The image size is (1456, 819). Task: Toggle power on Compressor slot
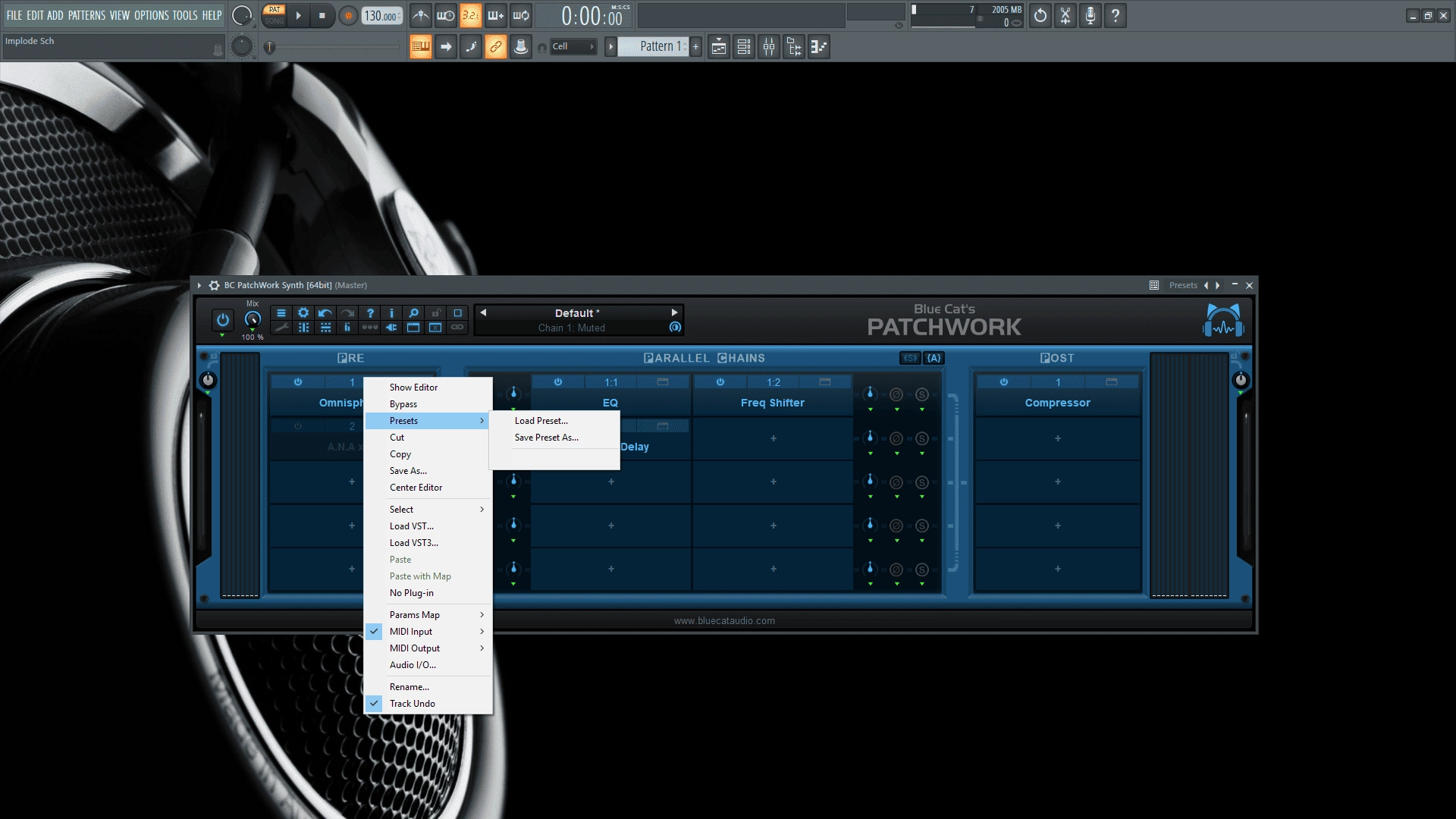click(1003, 382)
